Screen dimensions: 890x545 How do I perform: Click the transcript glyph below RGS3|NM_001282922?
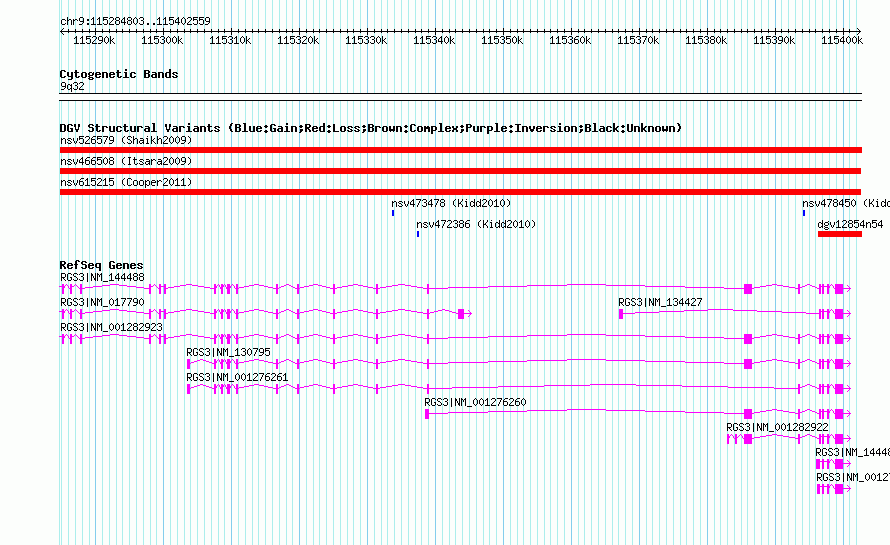tap(789, 439)
